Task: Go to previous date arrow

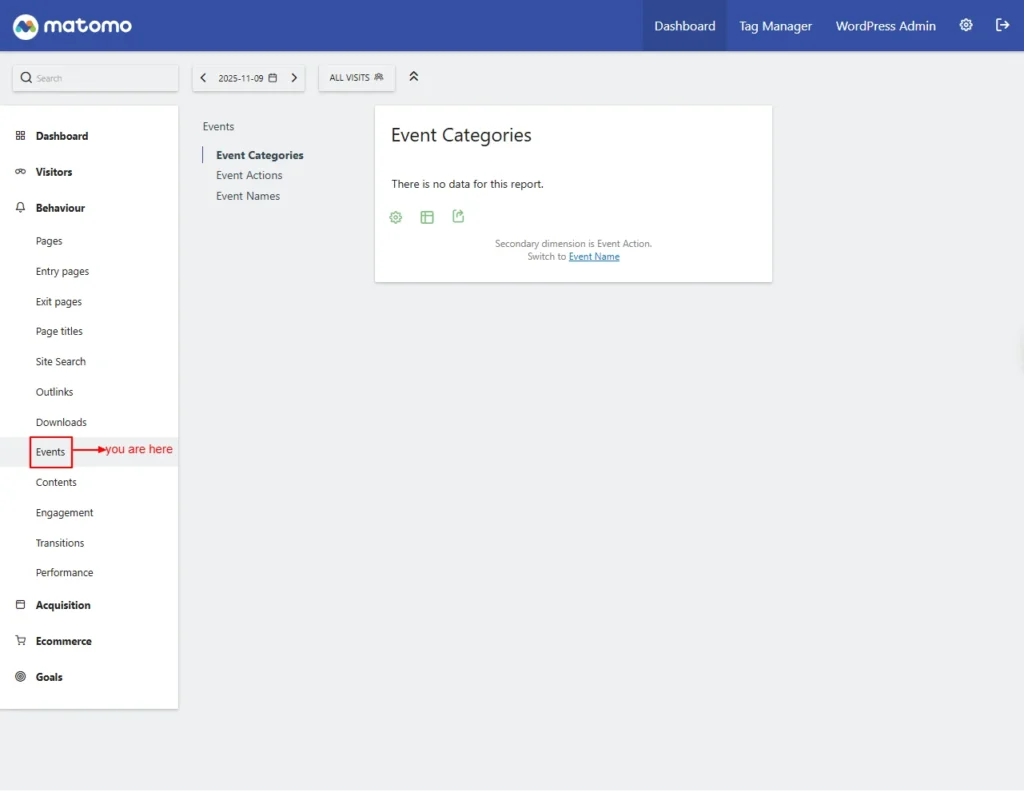Action: click(x=204, y=78)
